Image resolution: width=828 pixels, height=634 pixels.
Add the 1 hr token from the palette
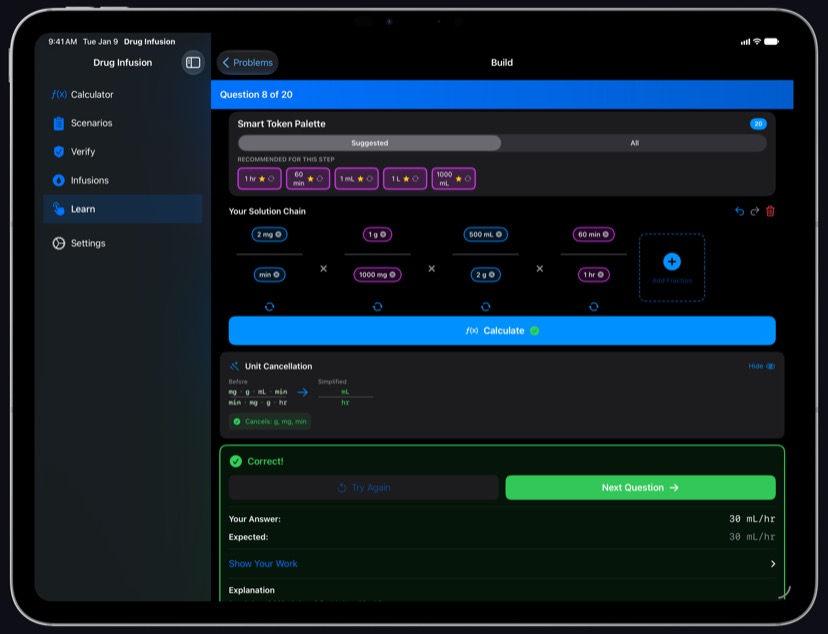[259, 178]
